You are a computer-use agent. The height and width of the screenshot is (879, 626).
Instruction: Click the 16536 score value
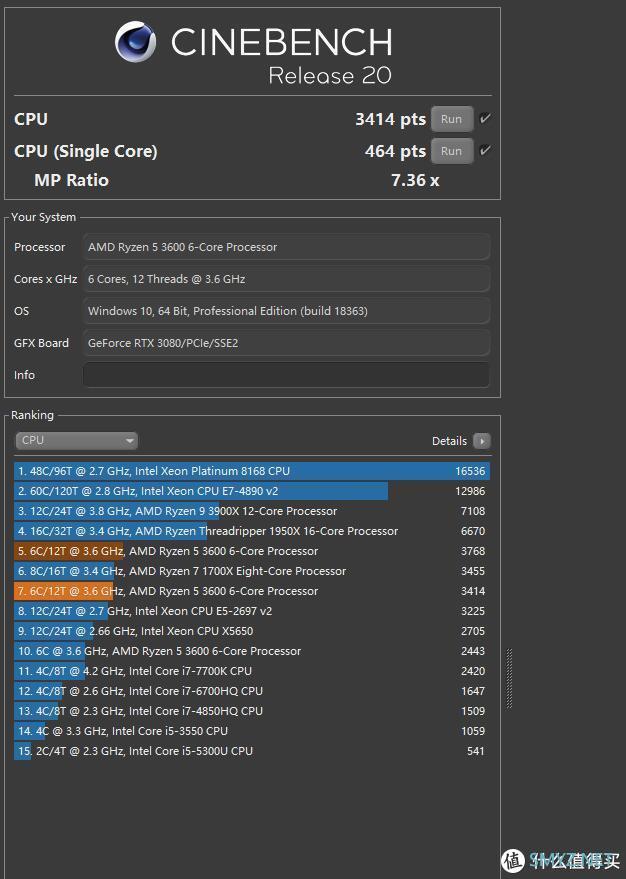(470, 471)
